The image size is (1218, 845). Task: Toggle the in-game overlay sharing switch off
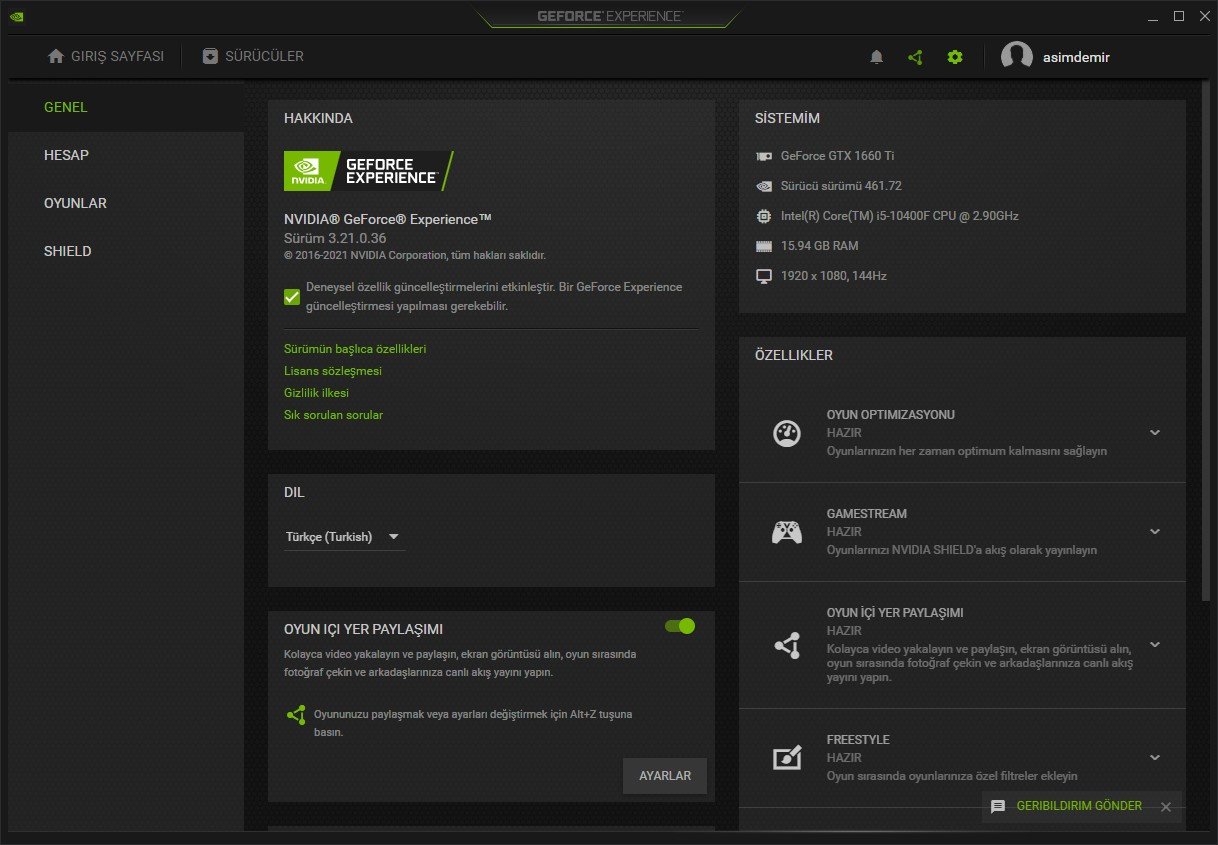click(679, 625)
